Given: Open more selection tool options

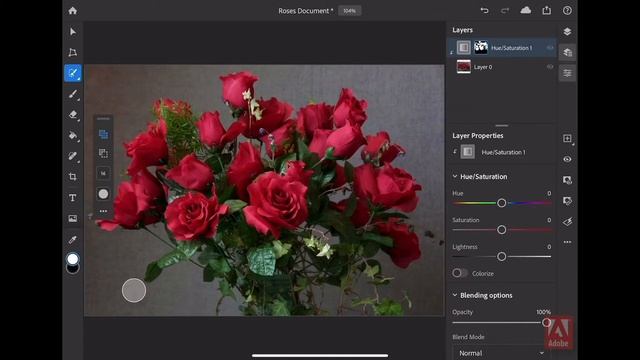Looking at the screenshot, I should [x=103, y=211].
